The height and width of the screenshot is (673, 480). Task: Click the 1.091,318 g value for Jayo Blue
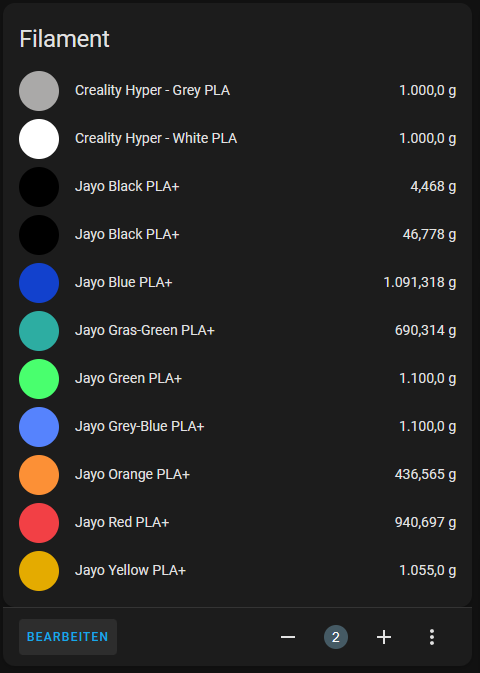click(420, 282)
